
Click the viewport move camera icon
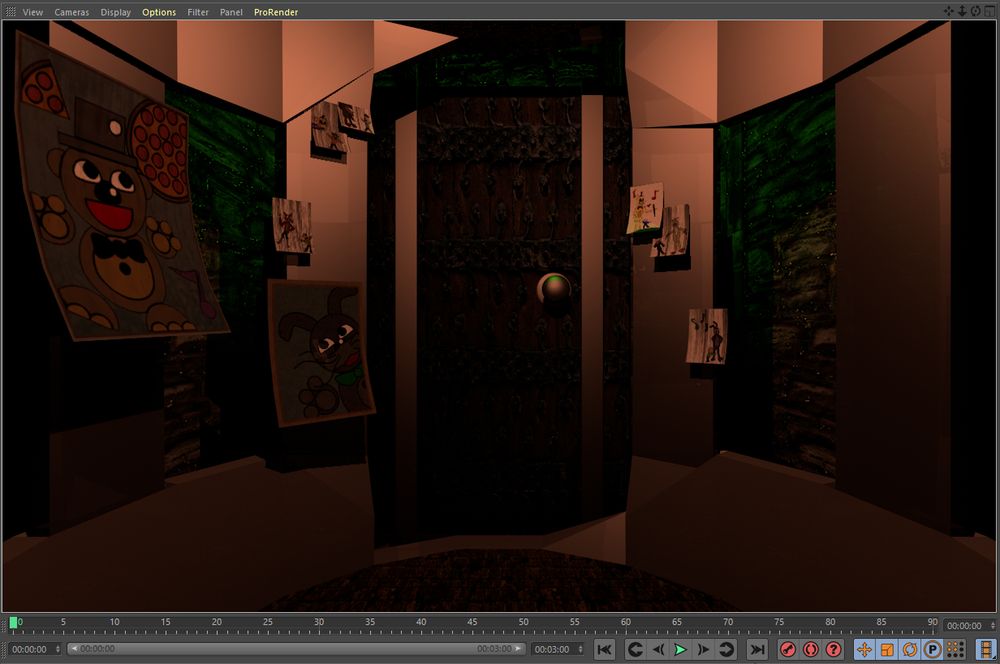(949, 11)
